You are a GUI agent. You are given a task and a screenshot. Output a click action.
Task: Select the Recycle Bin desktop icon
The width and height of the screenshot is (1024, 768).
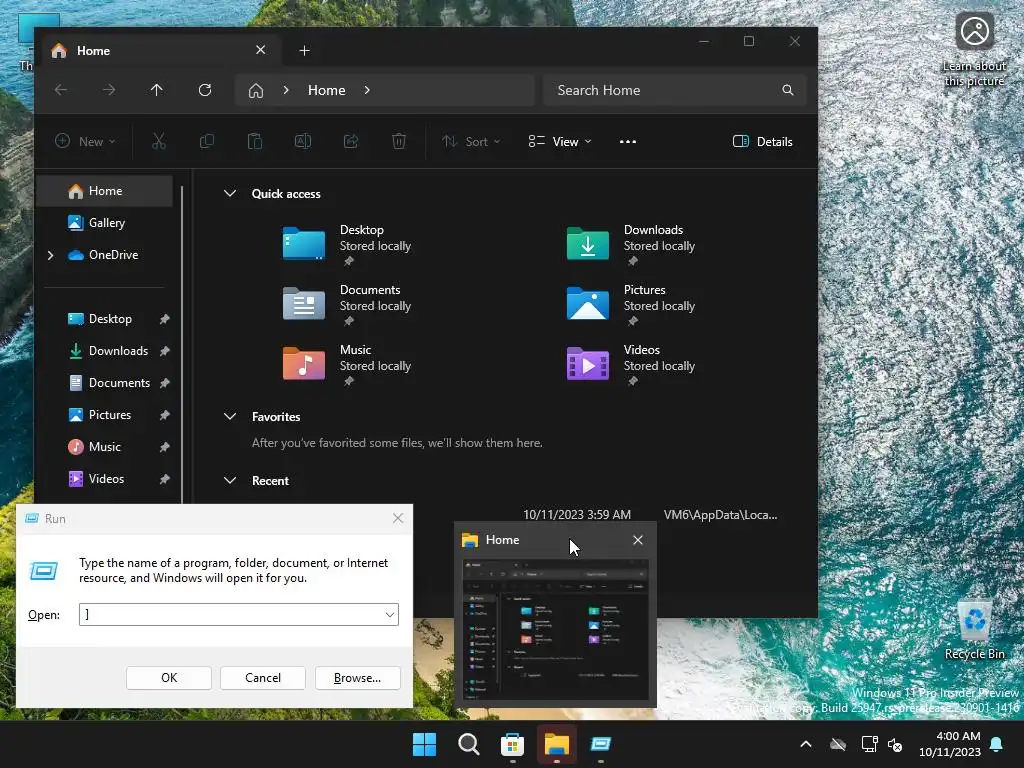coord(974,630)
